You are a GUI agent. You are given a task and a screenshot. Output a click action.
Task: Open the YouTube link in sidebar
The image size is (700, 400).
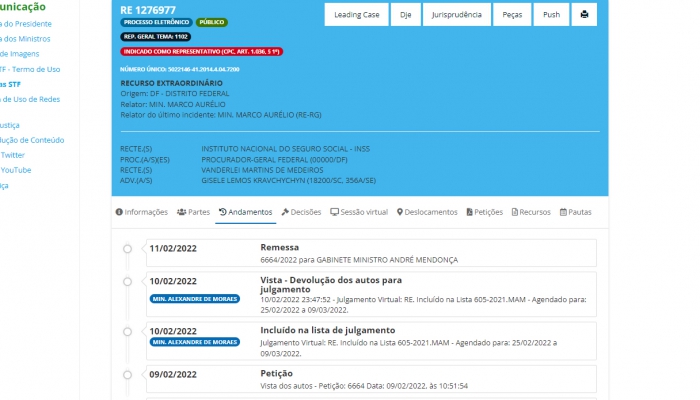click(15, 170)
